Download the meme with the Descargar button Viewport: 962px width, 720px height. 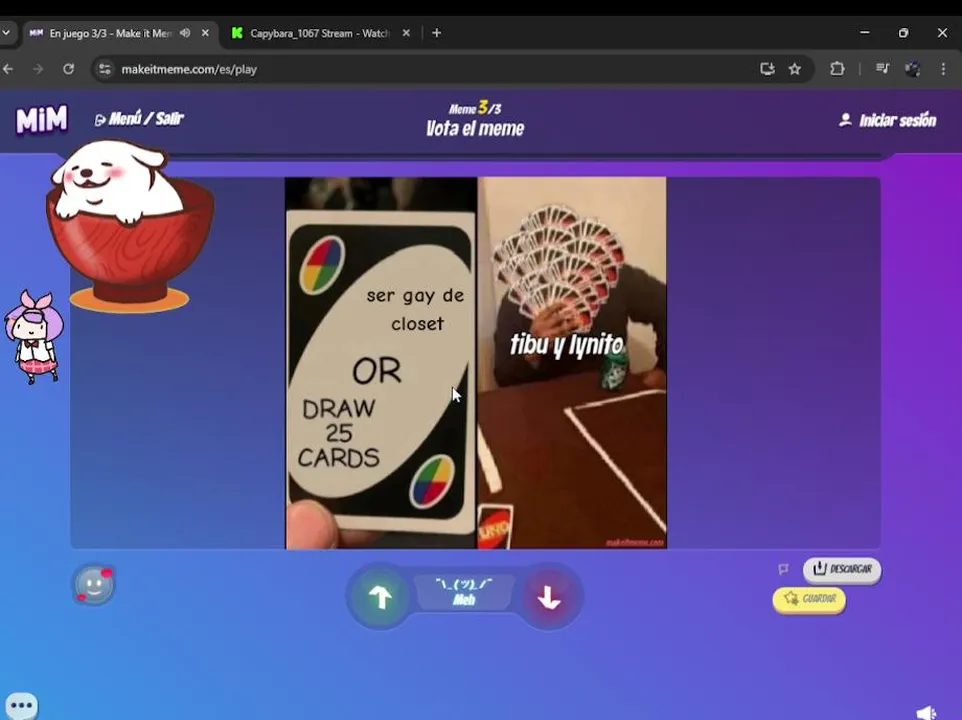pyautogui.click(x=842, y=569)
